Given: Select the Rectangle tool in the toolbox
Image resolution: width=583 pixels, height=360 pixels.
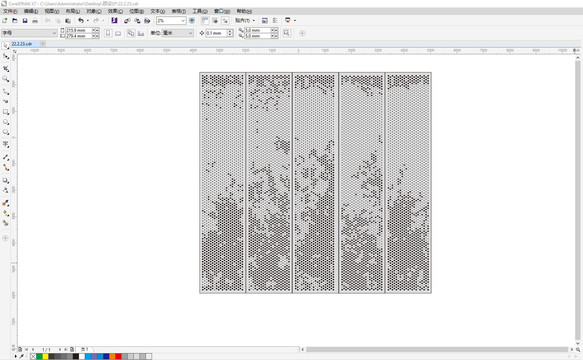Looking at the screenshot, I should pyautogui.click(x=6, y=112).
